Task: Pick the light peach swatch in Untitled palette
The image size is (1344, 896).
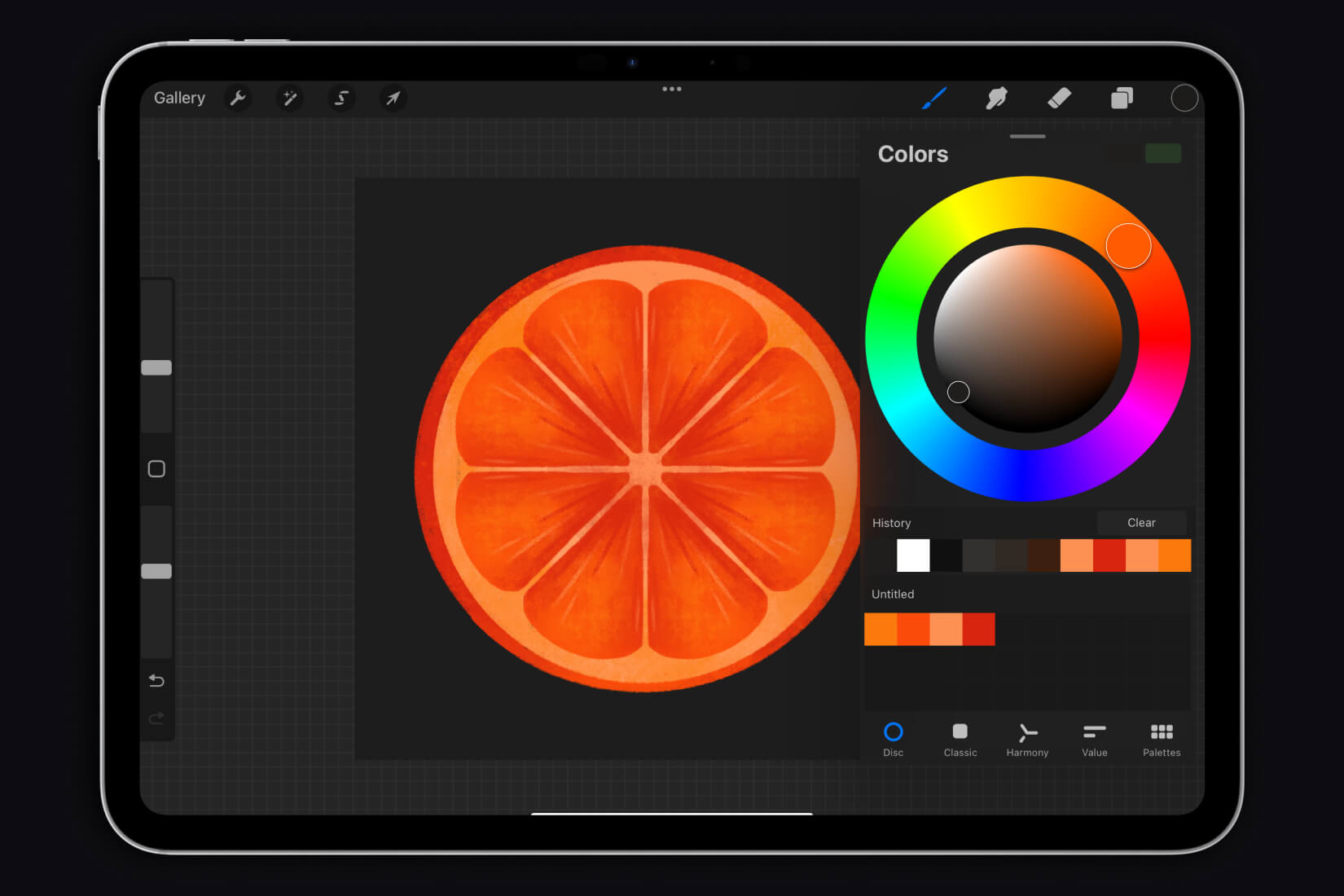Action: (x=946, y=630)
